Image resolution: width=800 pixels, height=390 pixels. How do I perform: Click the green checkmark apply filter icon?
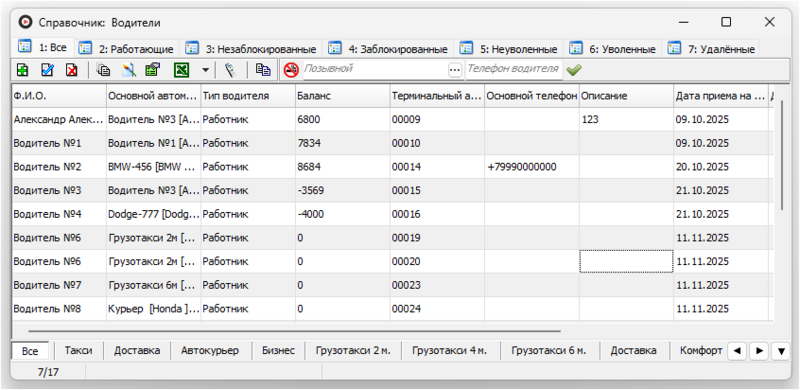pos(573,70)
